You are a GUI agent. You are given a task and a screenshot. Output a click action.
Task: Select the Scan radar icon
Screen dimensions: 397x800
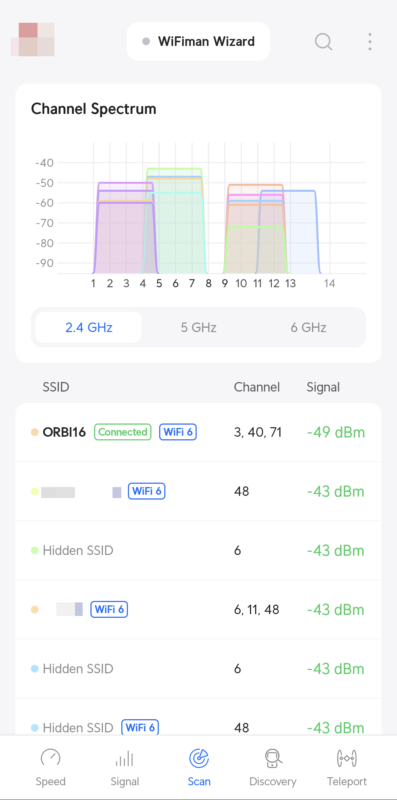pos(198,759)
